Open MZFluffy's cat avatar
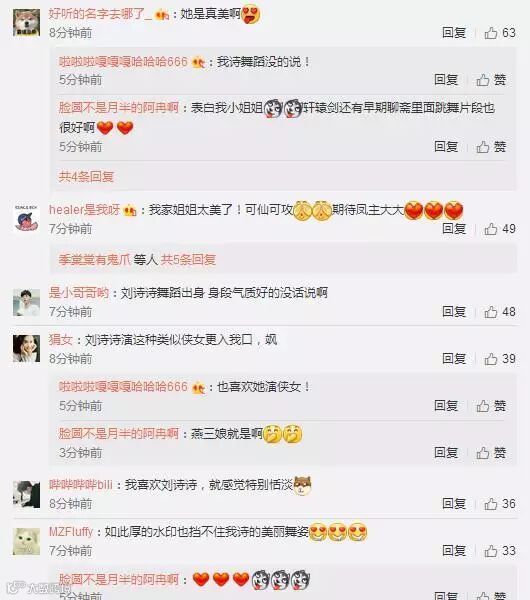This screenshot has height=600, width=530. pos(26,541)
